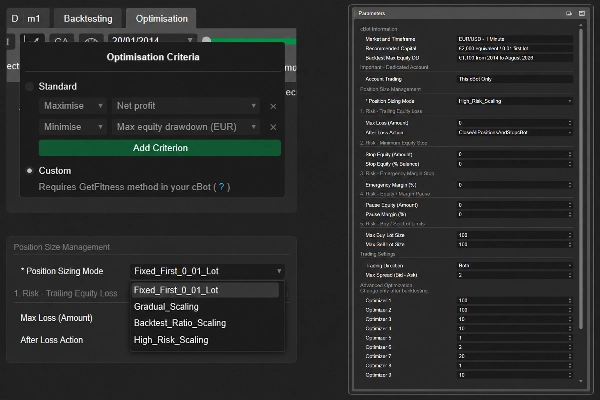Click the Add Criterion button
The image size is (600, 400).
(x=160, y=148)
